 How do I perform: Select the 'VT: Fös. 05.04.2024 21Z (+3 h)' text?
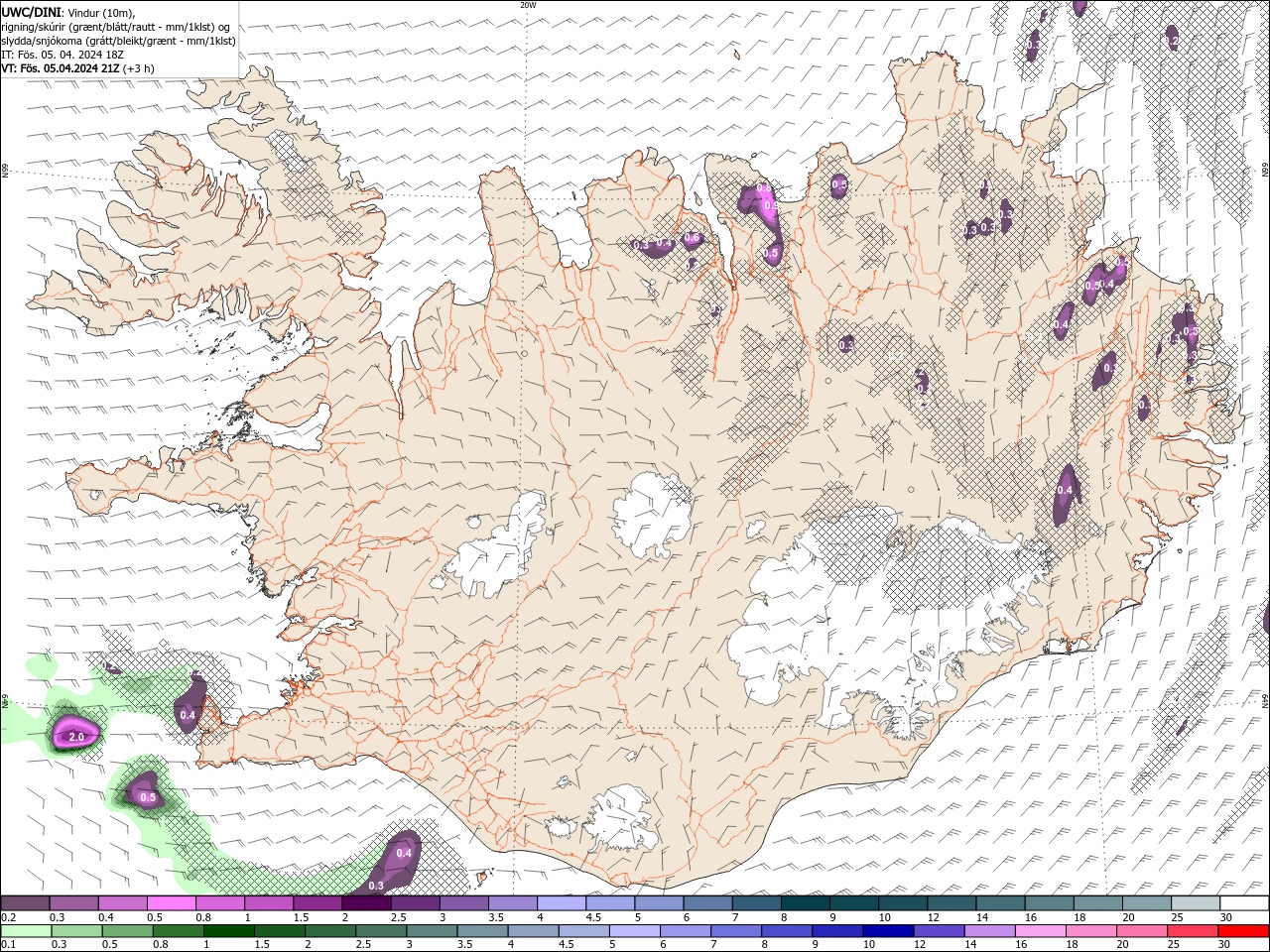coord(77,68)
